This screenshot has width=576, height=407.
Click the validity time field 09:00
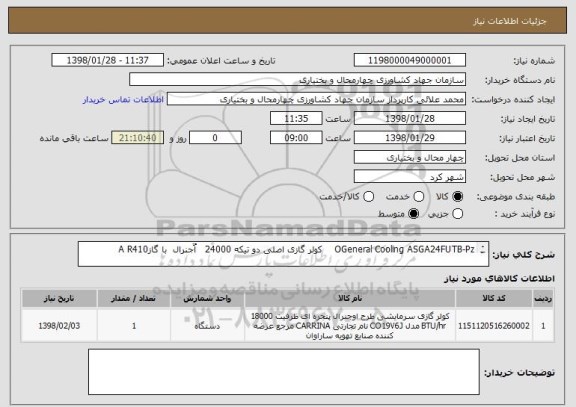296,138
